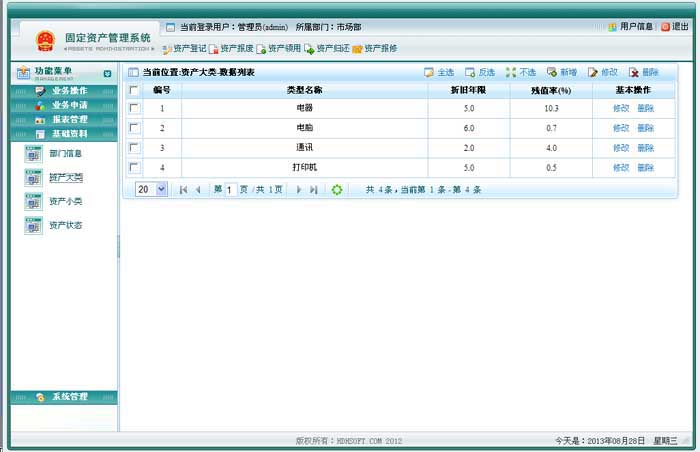Screen dimensions: 700x452
Task: Click the 资产领用 toolbar icon
Action: [x=262, y=48]
